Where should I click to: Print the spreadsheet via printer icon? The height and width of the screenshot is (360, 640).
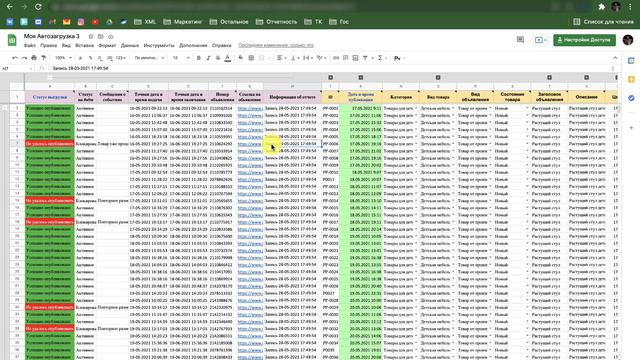tap(34, 58)
